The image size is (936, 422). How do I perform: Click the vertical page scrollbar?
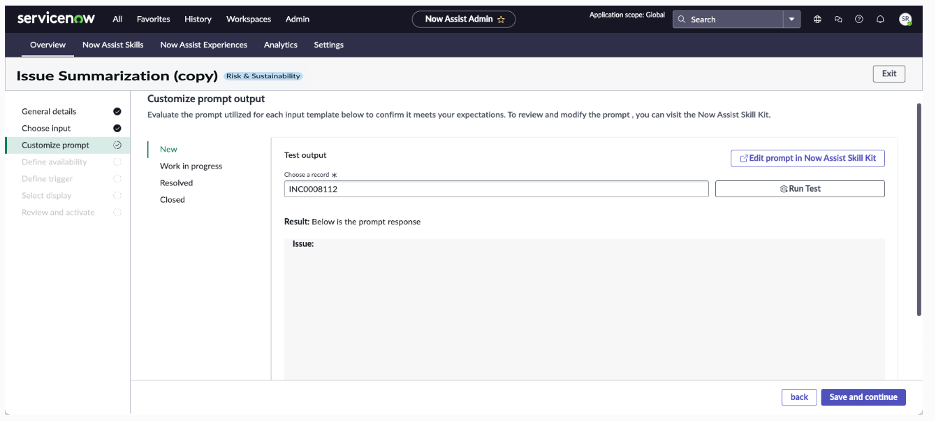pyautogui.click(x=919, y=209)
